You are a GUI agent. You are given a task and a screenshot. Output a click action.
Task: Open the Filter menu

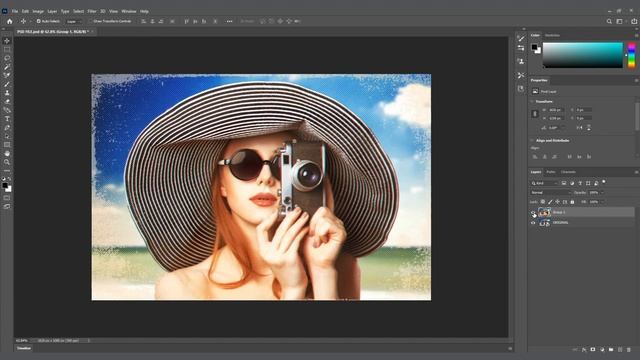tap(92, 11)
